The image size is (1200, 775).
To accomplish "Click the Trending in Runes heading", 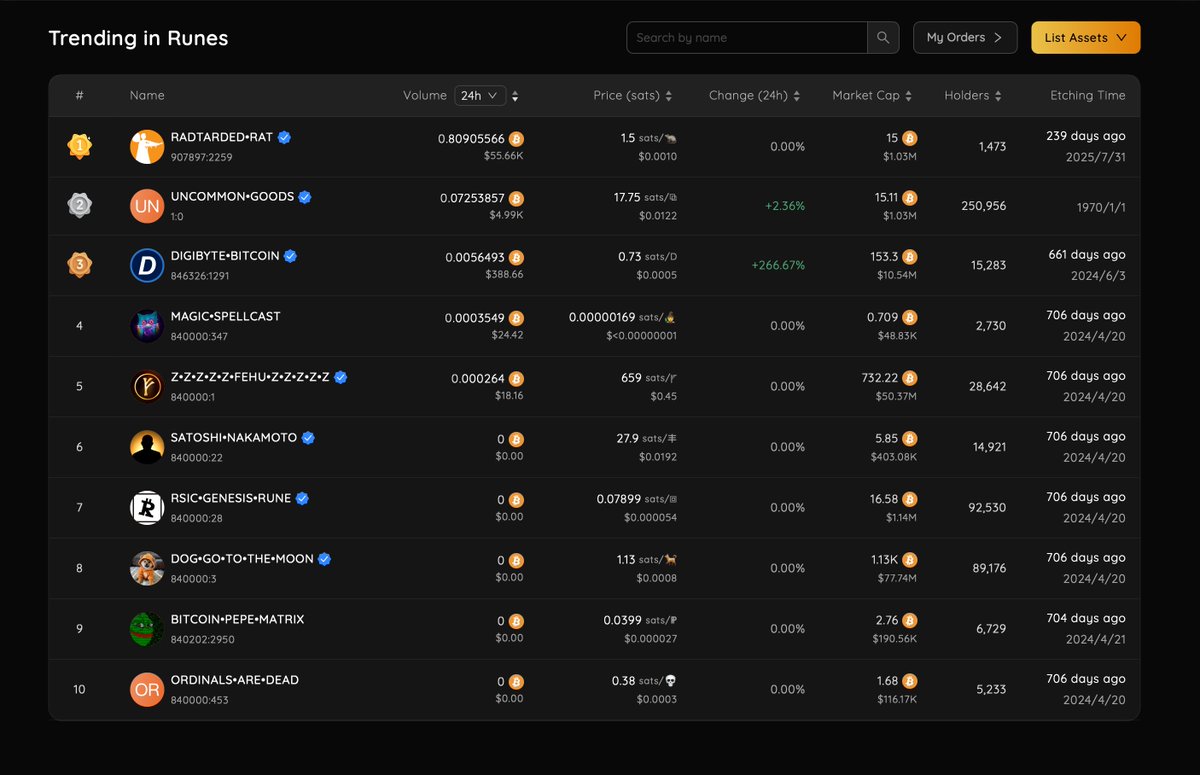I will coord(139,39).
